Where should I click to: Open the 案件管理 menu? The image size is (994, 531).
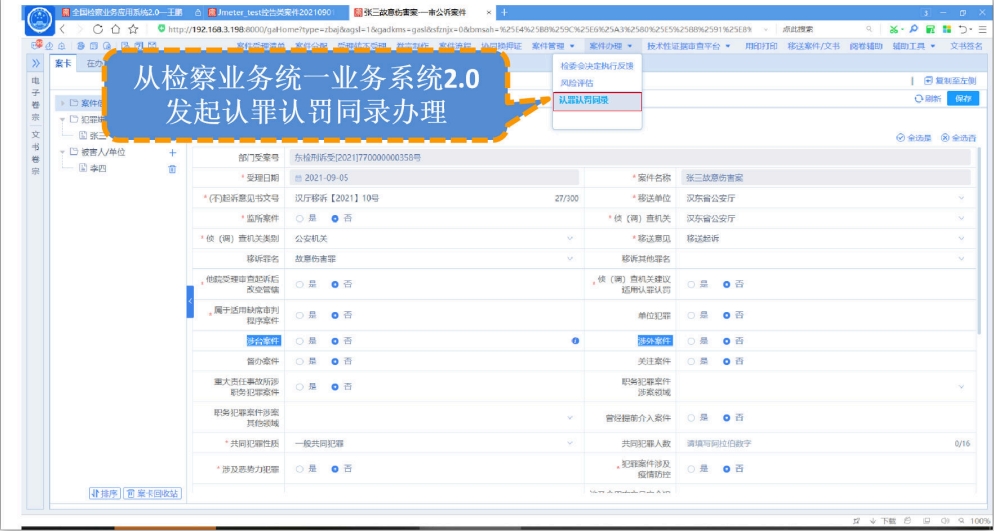tap(553, 46)
